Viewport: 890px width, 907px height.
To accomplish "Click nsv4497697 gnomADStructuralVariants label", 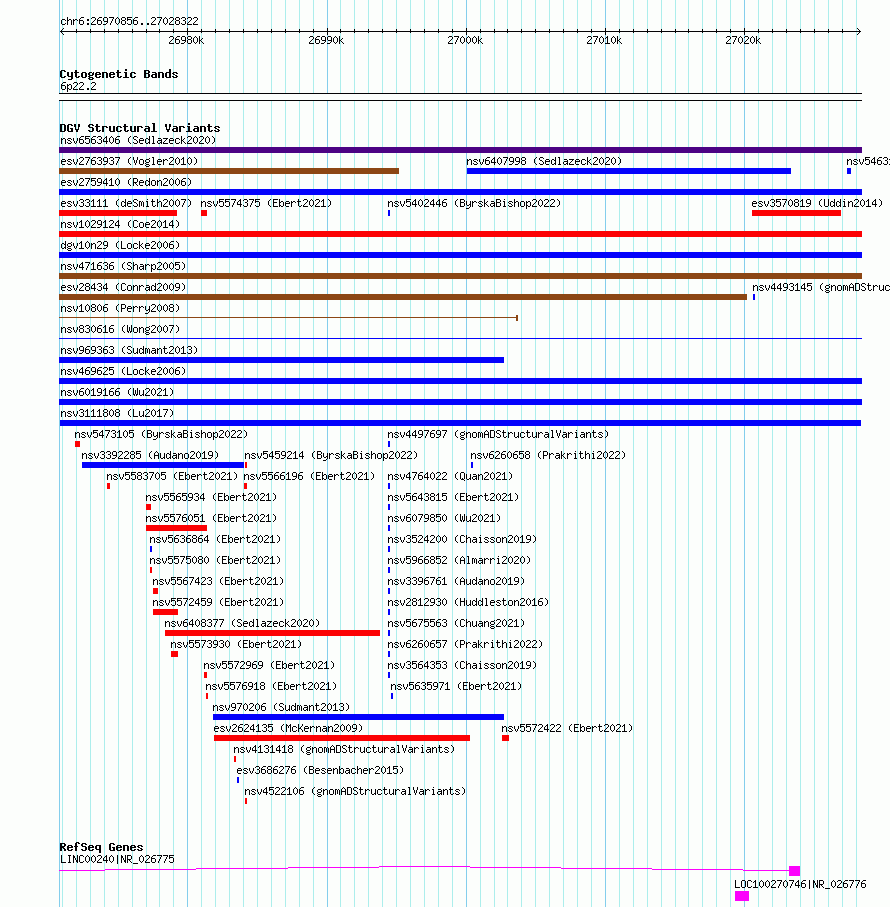I will [x=498, y=434].
